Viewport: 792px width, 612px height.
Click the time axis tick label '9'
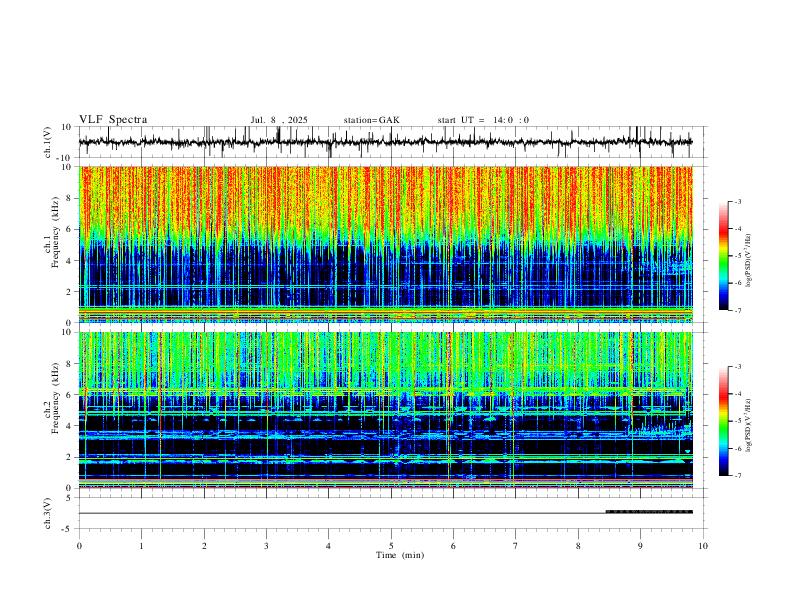pos(640,546)
